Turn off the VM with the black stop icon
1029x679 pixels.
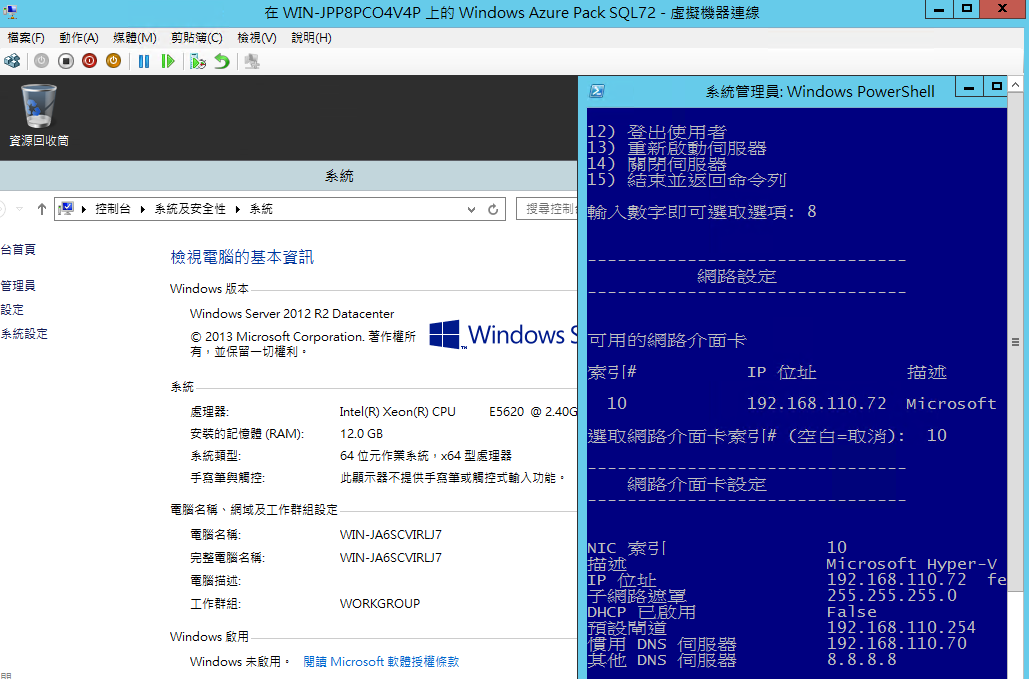click(x=66, y=61)
